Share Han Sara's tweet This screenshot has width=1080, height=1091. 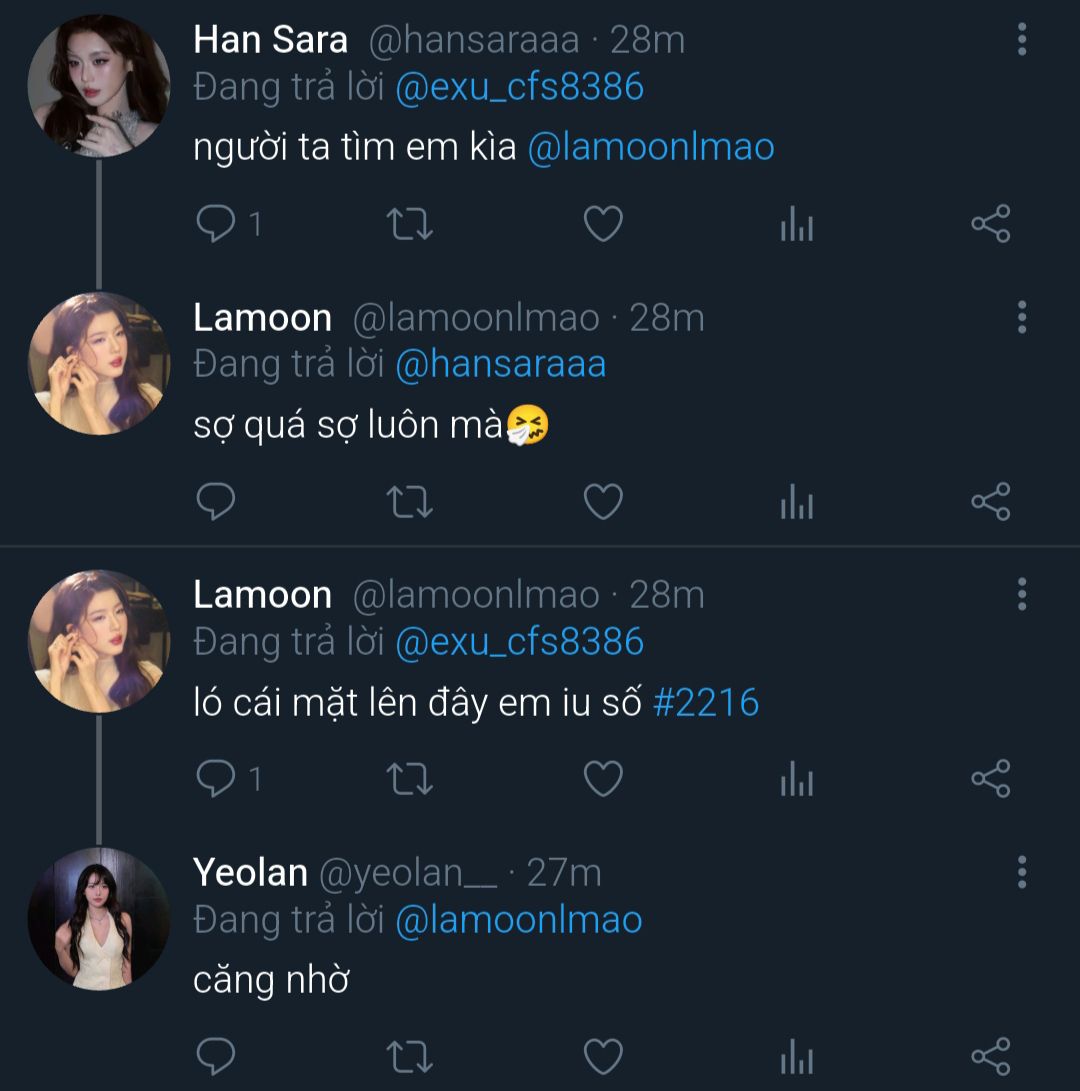[990, 224]
